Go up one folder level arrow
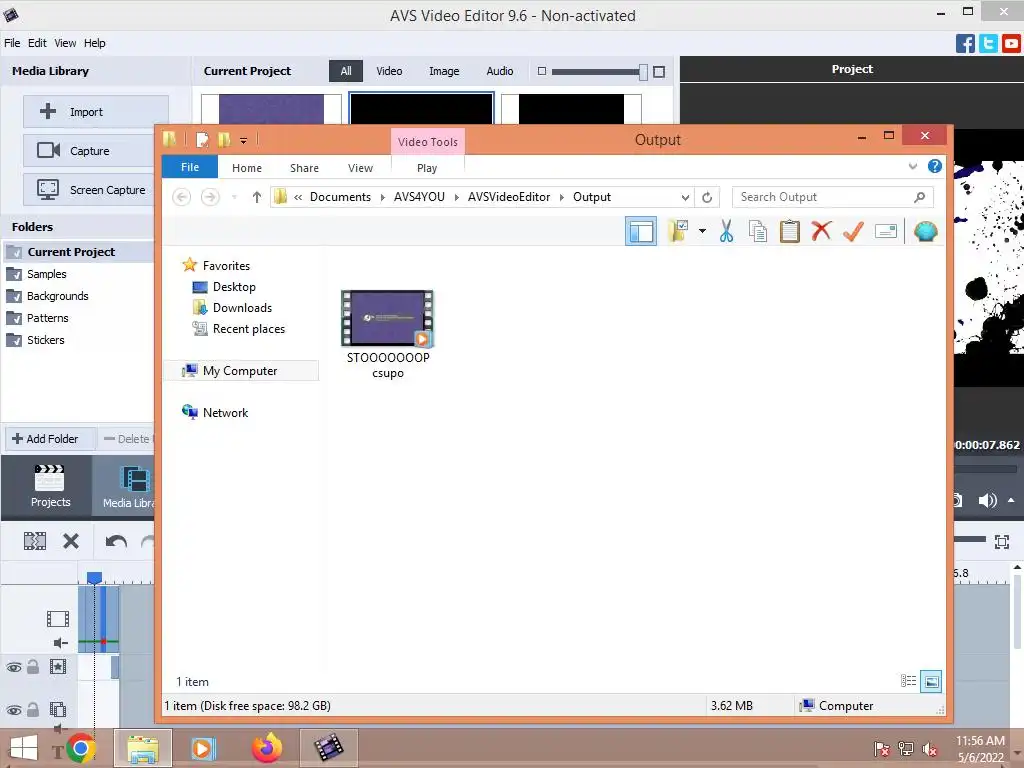Screen dimensions: 1024x768 [x=257, y=197]
